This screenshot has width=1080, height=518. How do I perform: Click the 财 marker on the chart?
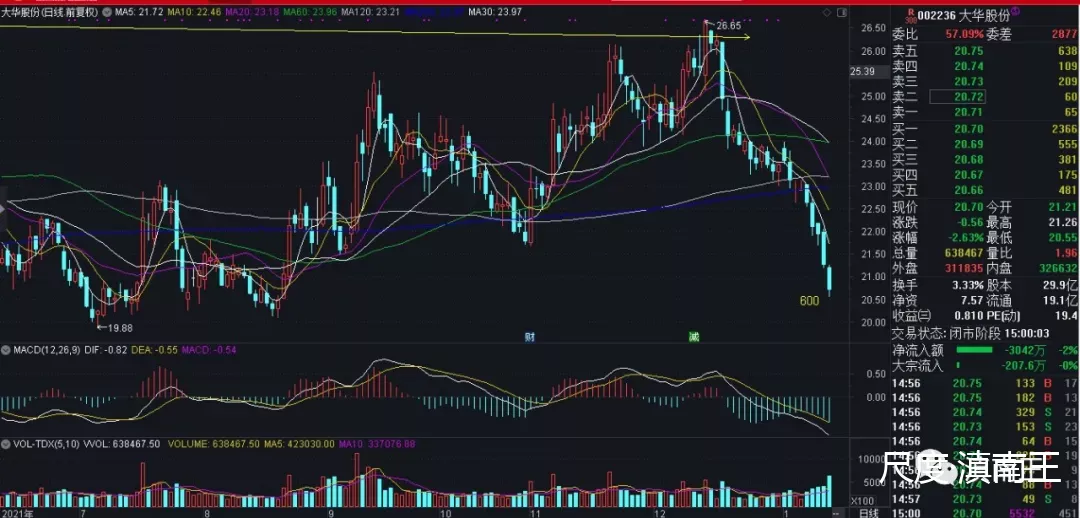coord(529,337)
